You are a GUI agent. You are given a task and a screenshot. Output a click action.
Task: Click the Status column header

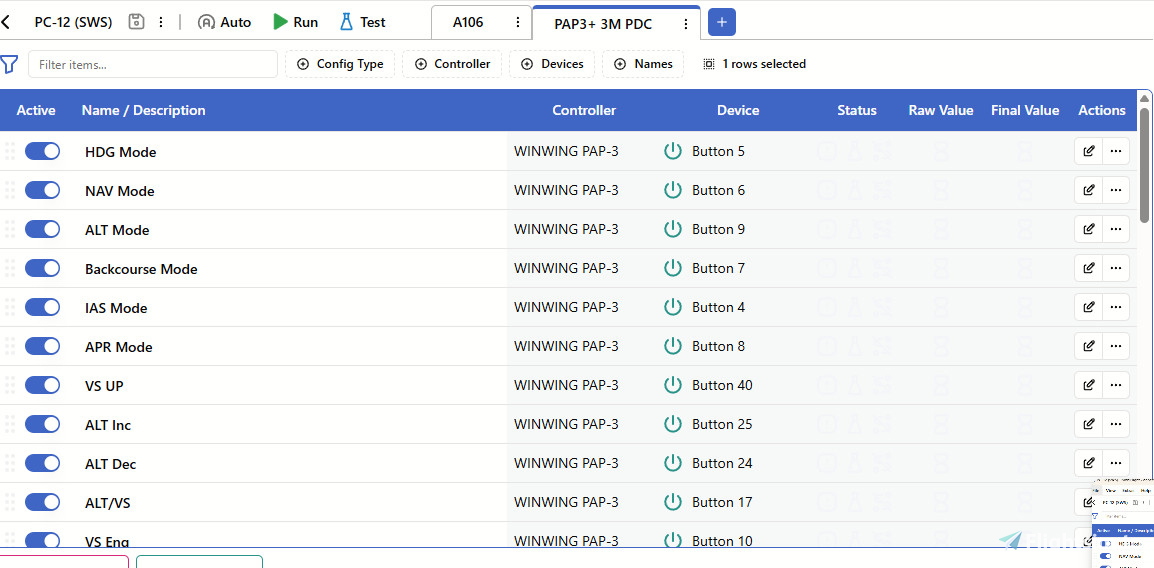[857, 110]
